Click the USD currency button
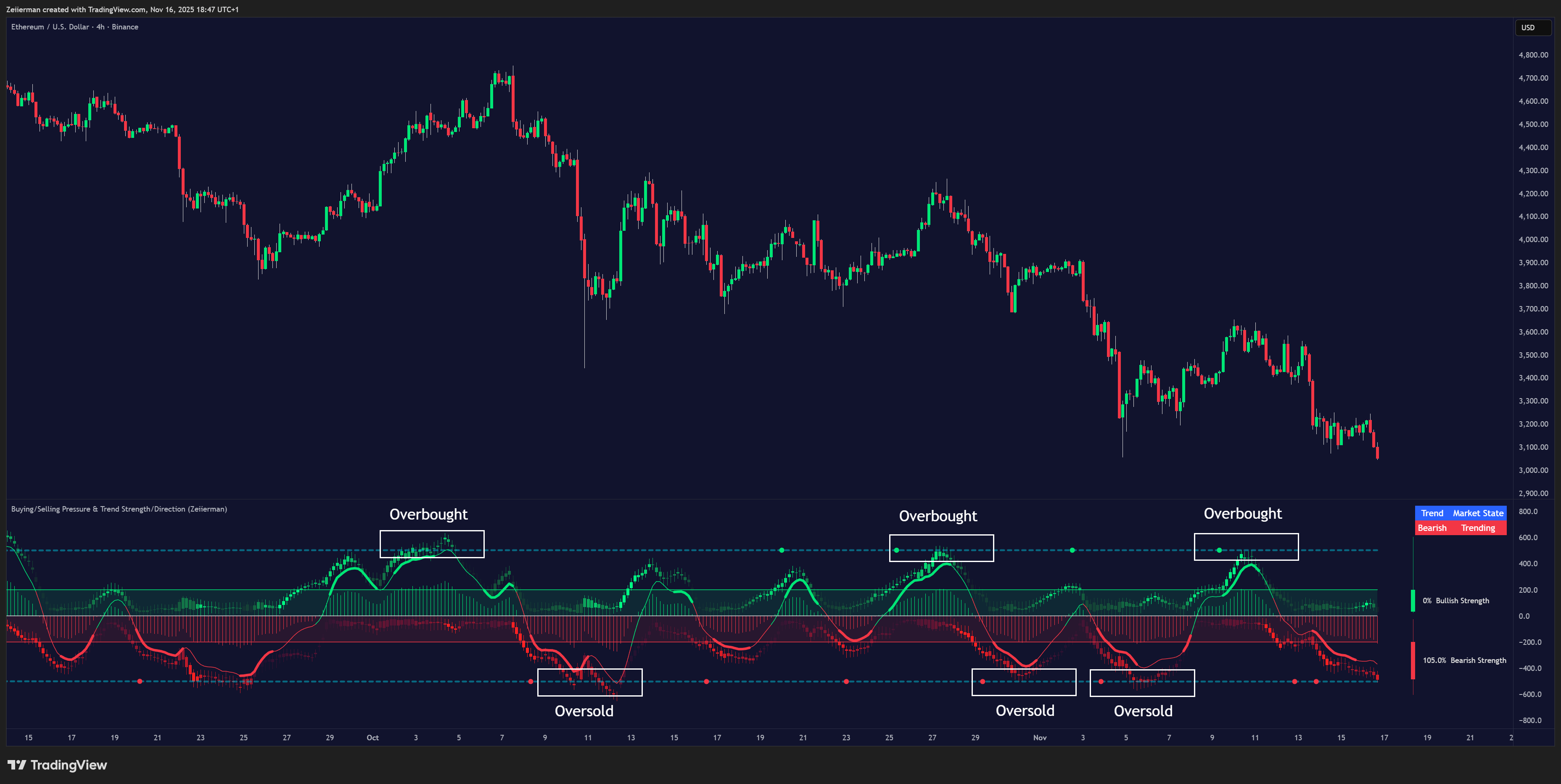Screen dimensions: 1561x784 pos(1532,27)
